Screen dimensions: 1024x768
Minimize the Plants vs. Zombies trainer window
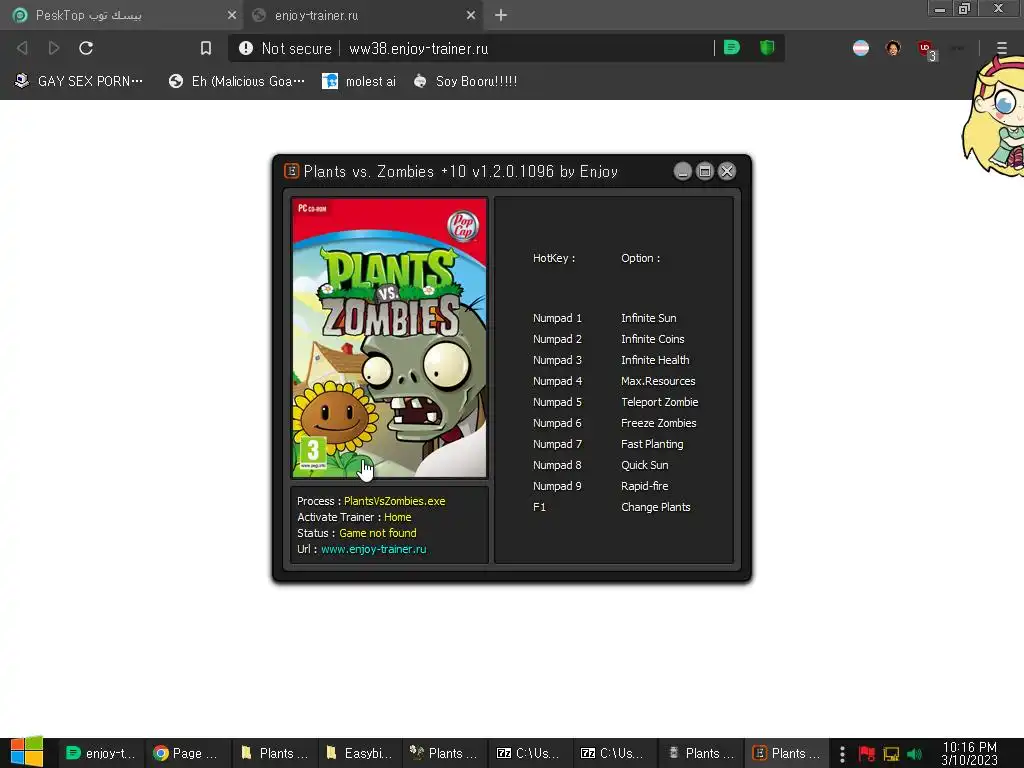pos(682,171)
